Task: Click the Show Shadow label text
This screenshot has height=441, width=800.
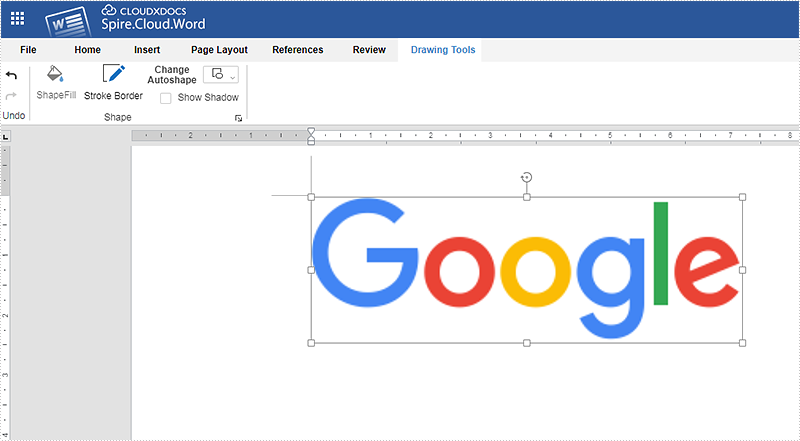Action: click(x=208, y=97)
